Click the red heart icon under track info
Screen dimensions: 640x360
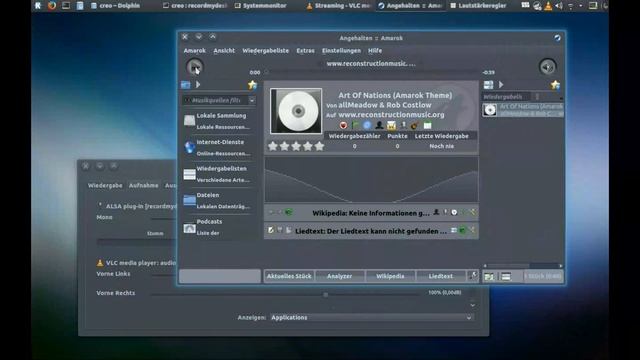[x=343, y=125]
